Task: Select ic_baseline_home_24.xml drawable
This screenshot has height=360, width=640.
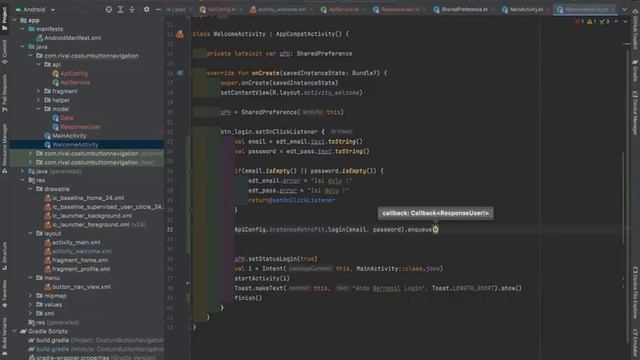Action: (x=84, y=198)
